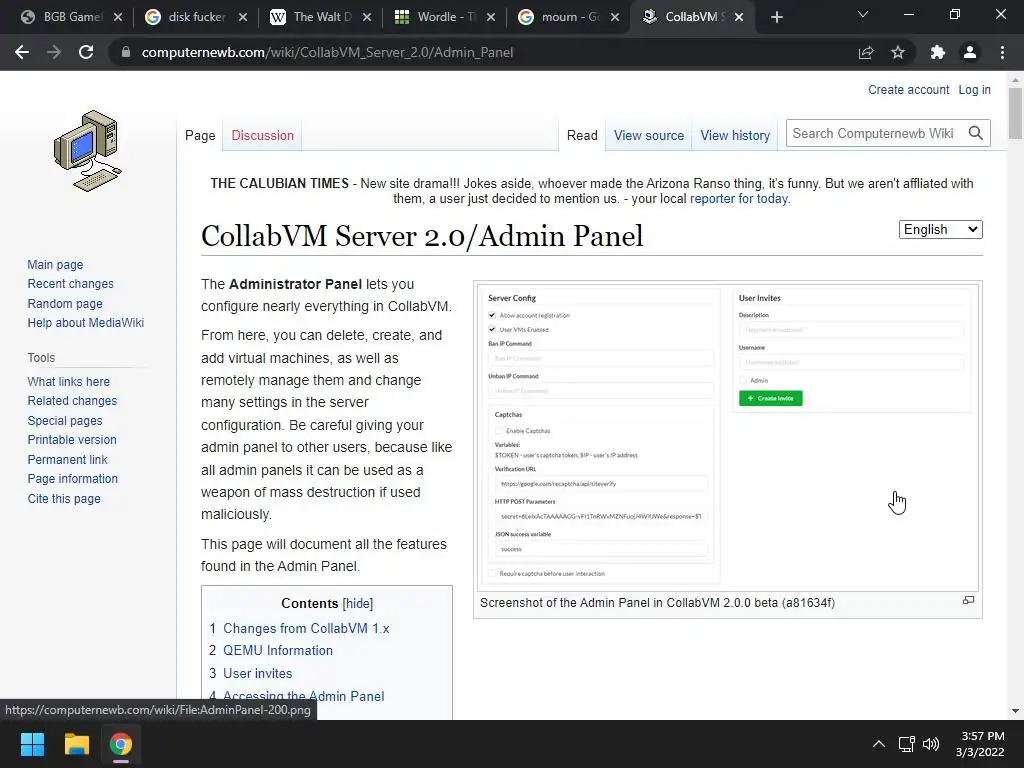Open Recent changes in sidebar
This screenshot has height=768, width=1024.
71,283
